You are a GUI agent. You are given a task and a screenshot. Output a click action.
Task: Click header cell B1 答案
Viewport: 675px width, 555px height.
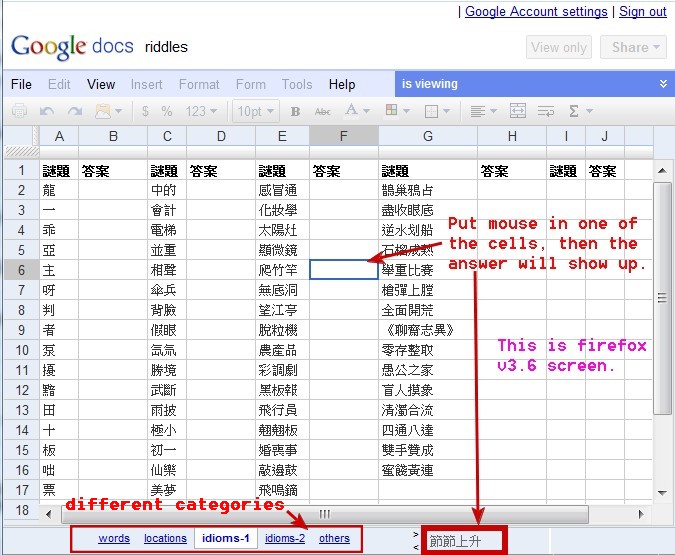click(113, 171)
